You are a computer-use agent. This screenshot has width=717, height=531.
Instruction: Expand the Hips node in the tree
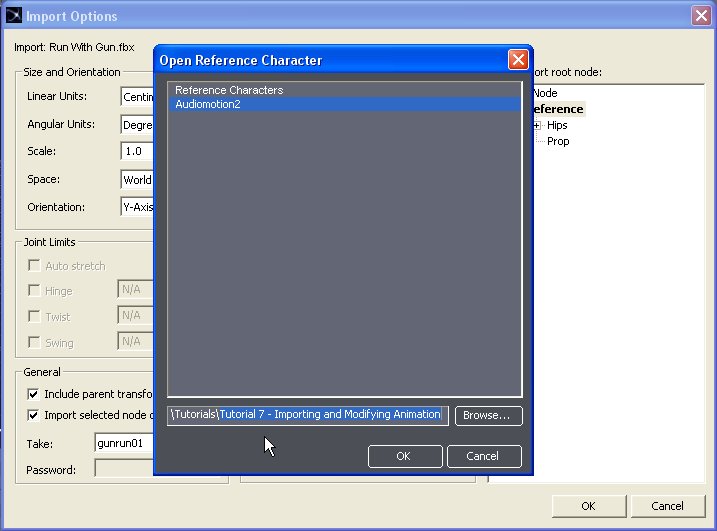537,125
